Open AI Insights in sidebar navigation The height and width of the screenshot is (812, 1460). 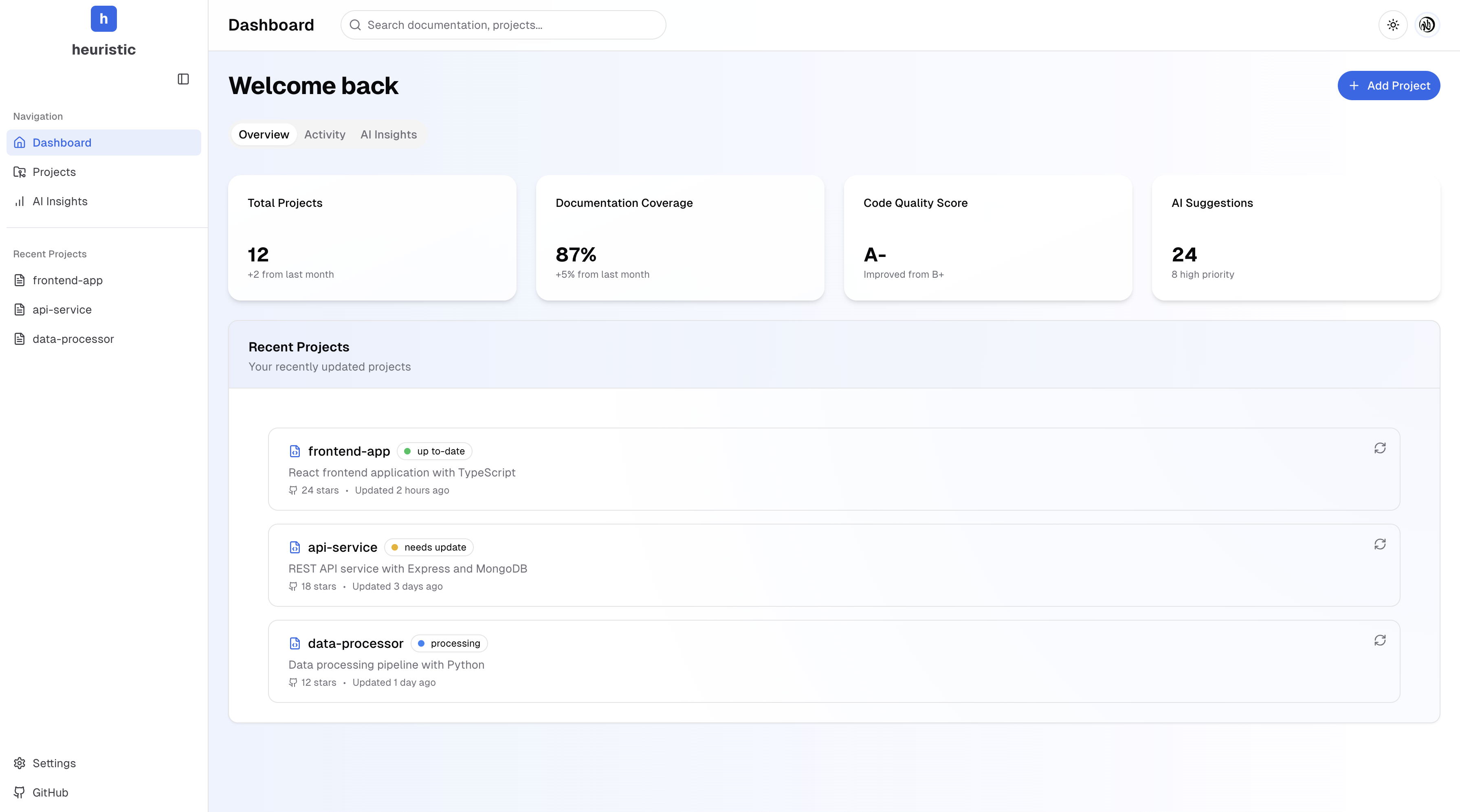click(x=59, y=201)
